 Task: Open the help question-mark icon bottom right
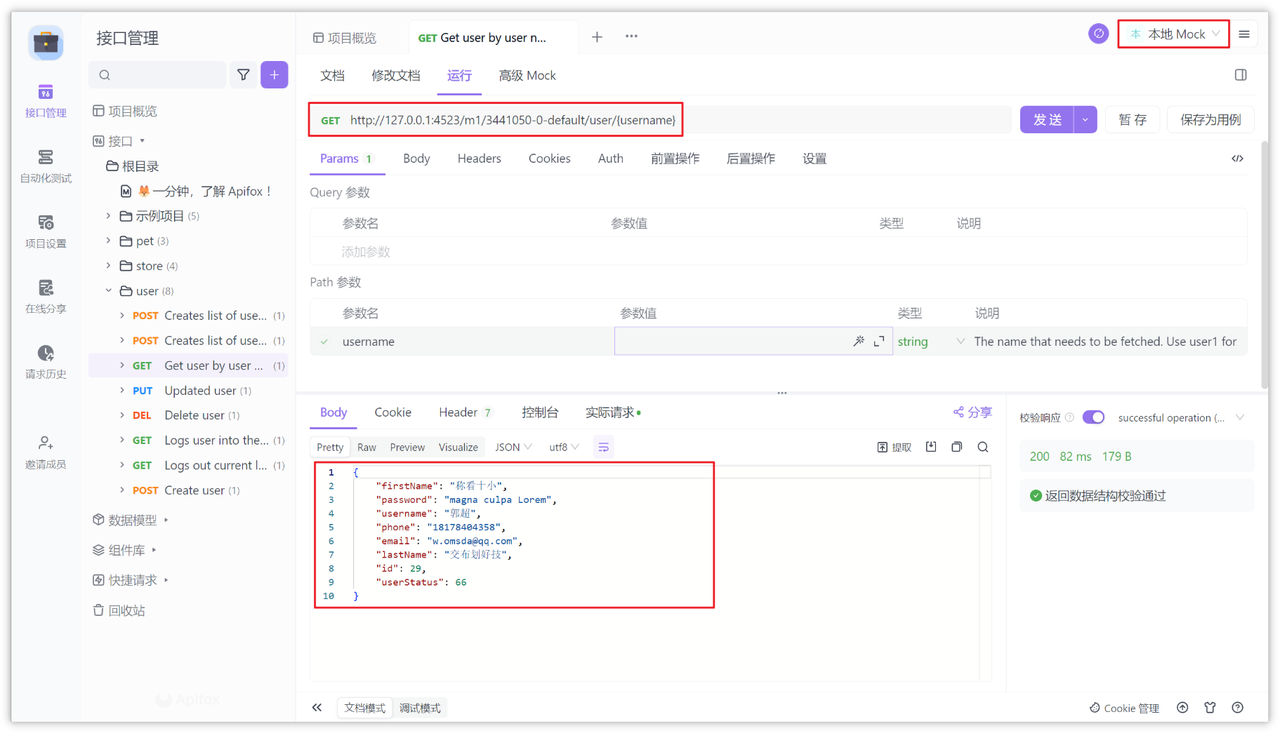pyautogui.click(x=1237, y=708)
